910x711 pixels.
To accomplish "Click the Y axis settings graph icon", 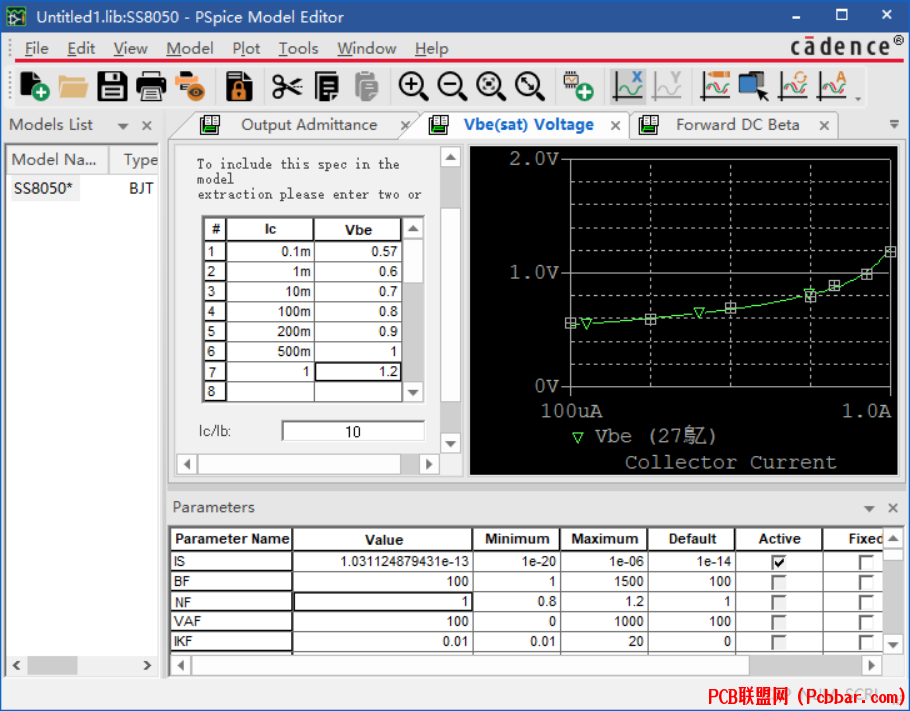I will tap(667, 86).
